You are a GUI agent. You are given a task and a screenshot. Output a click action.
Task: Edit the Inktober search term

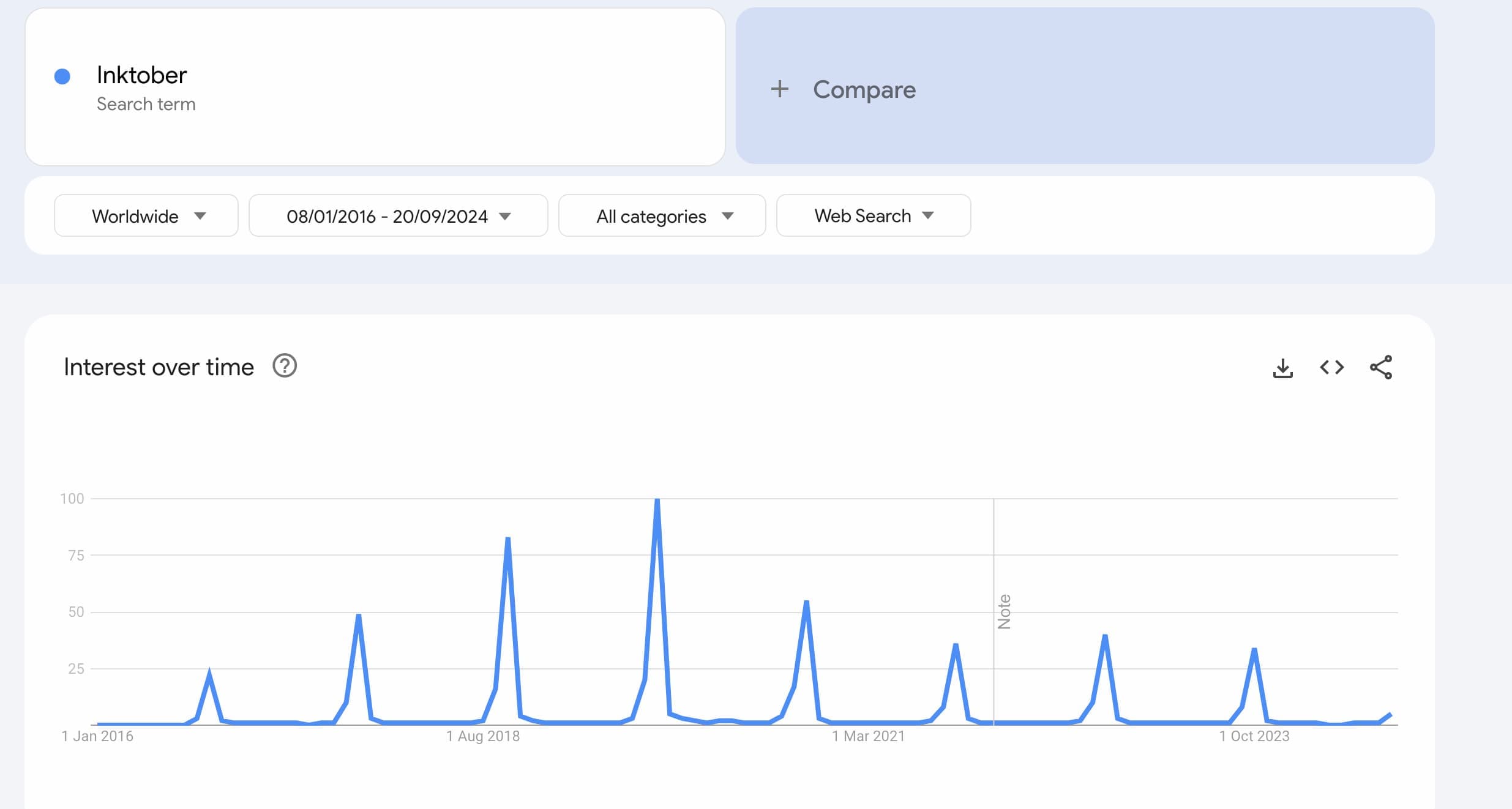[375, 87]
